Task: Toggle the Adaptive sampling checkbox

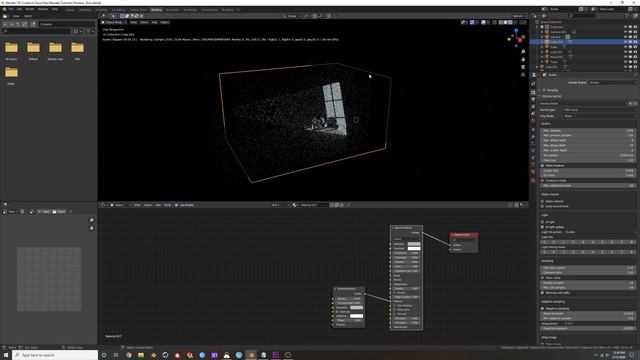Action: pyautogui.click(x=542, y=309)
